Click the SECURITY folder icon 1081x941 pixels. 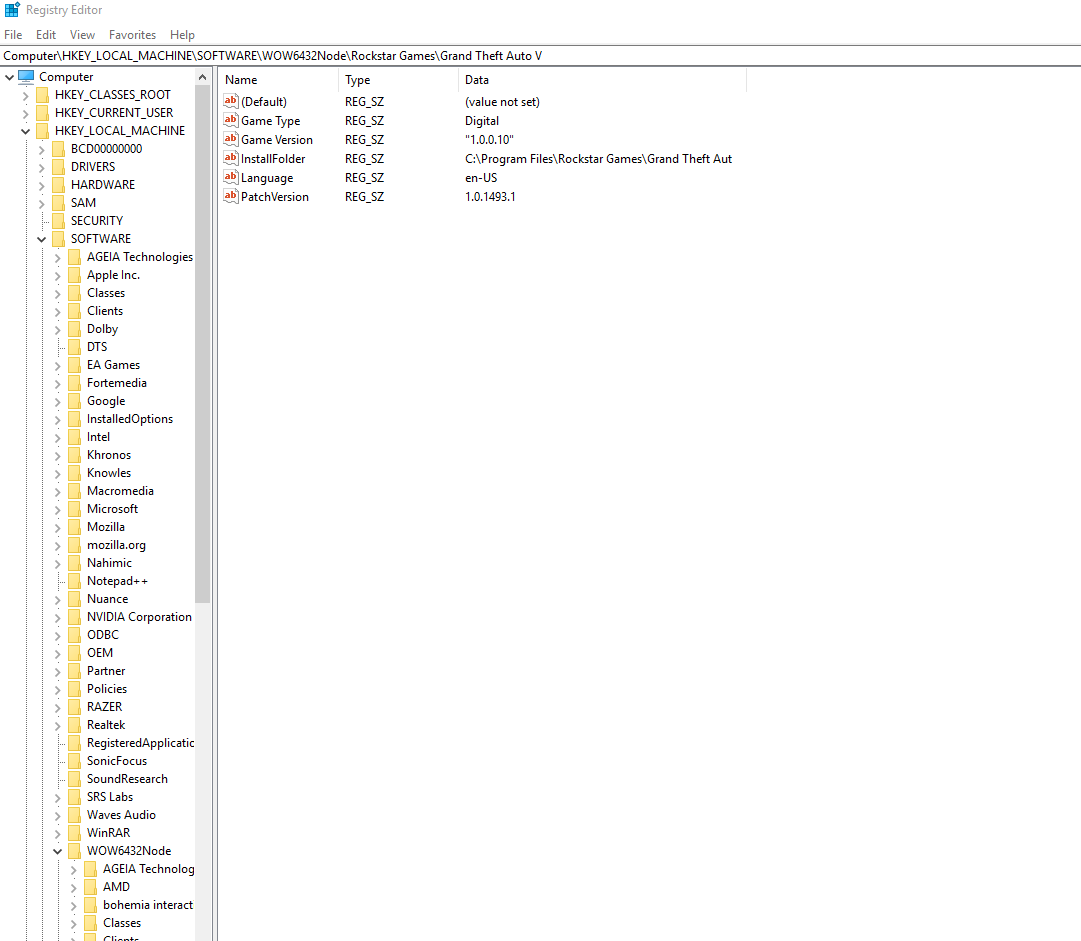pyautogui.click(x=59, y=221)
